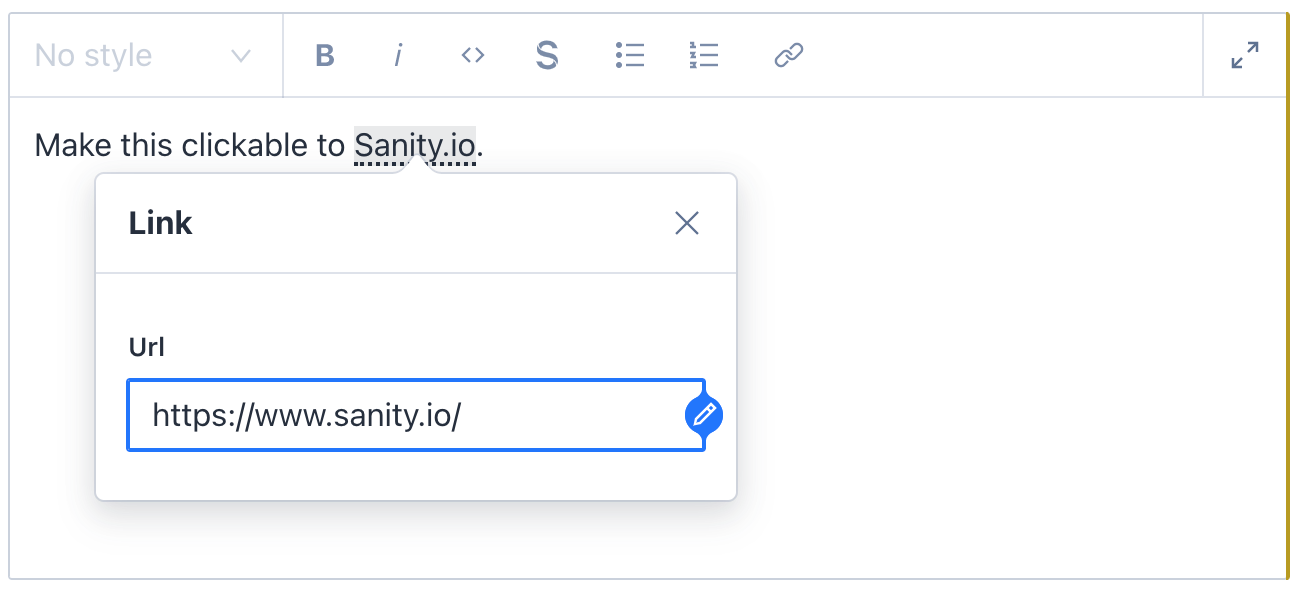Click the chevron next to No style

240,55
